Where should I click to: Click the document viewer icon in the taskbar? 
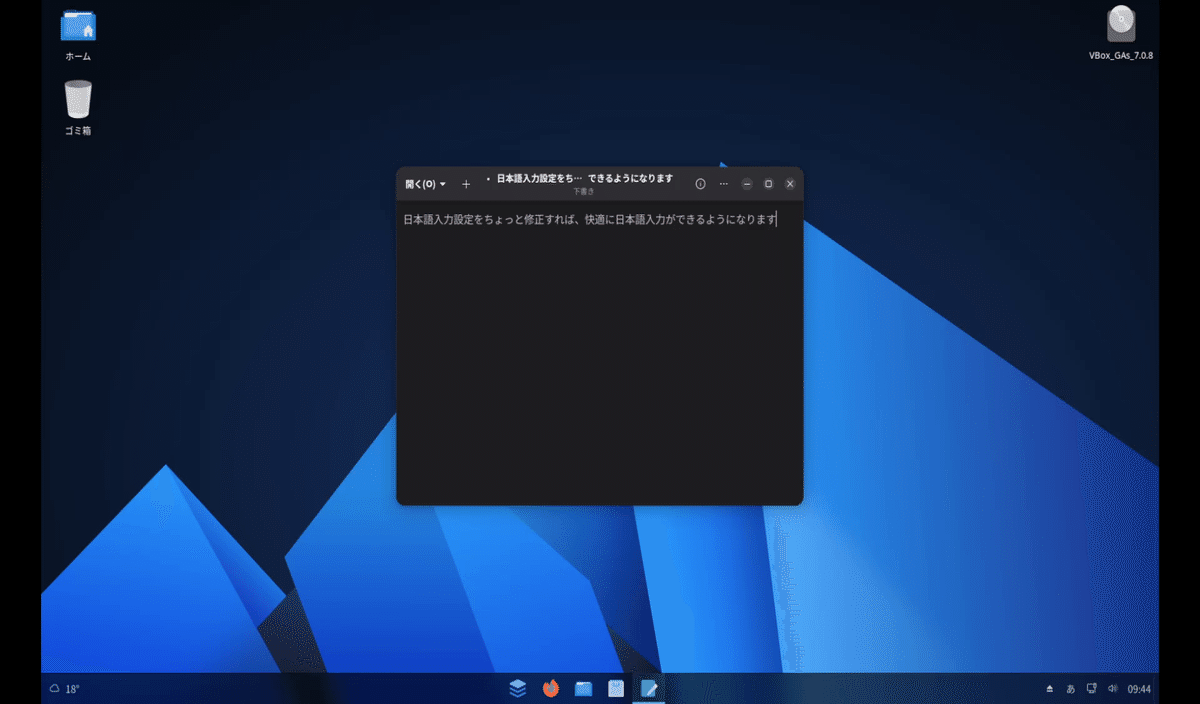[616, 688]
